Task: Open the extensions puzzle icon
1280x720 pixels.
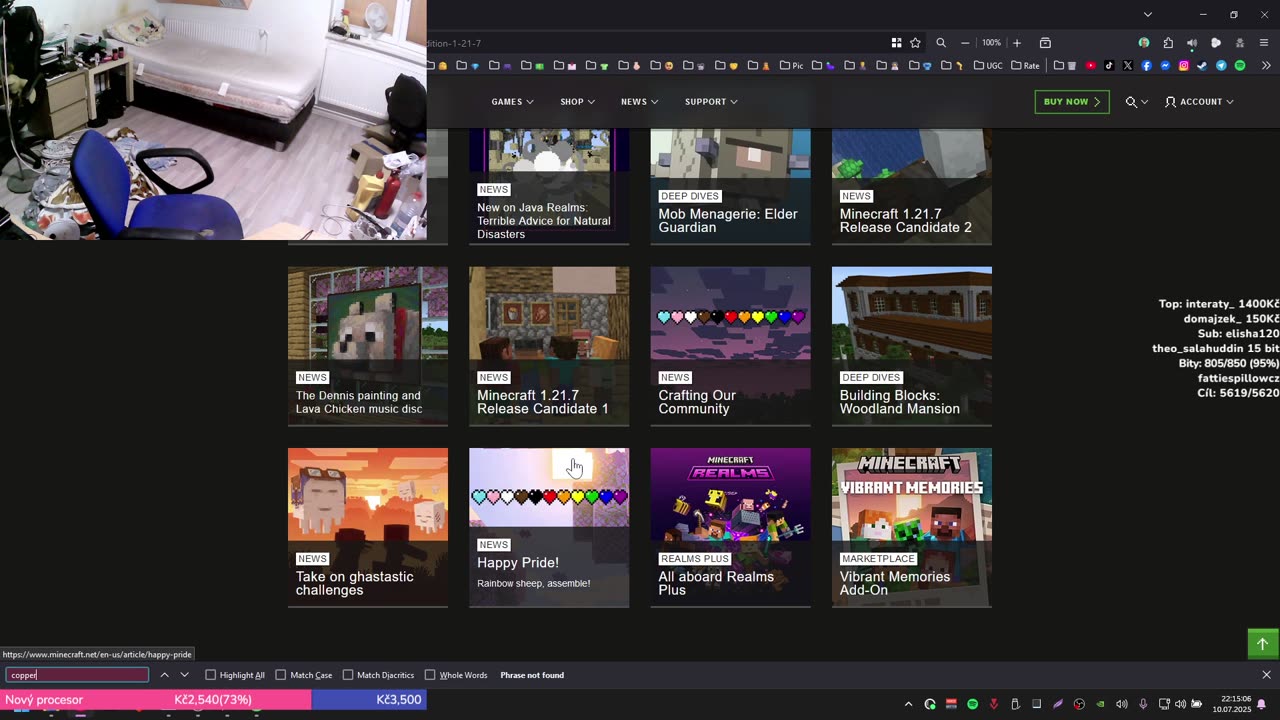Action: pyautogui.click(x=1168, y=43)
